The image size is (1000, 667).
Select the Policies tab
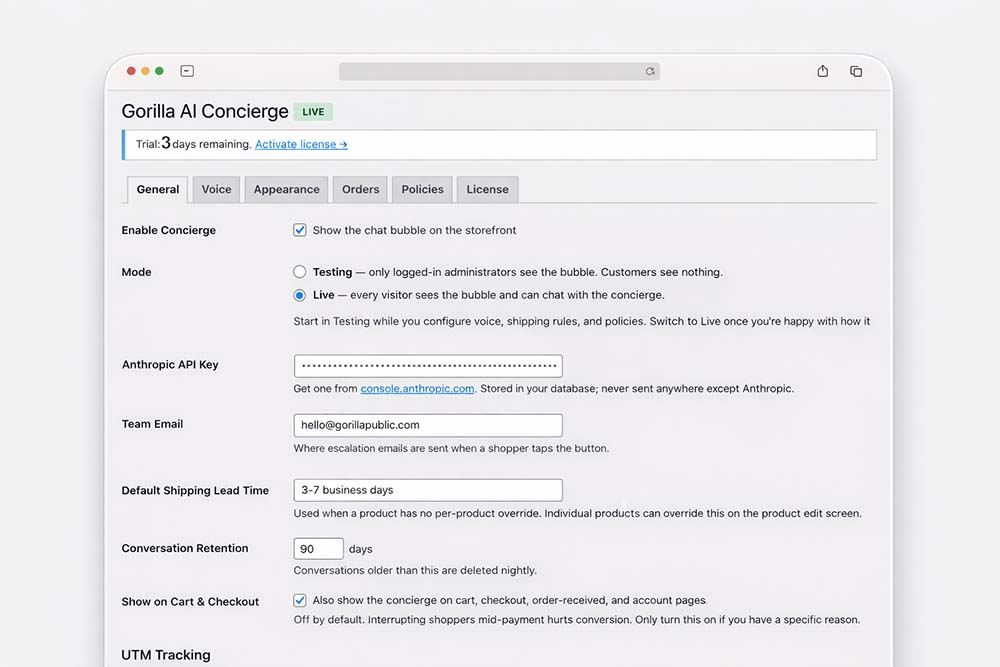(x=422, y=189)
